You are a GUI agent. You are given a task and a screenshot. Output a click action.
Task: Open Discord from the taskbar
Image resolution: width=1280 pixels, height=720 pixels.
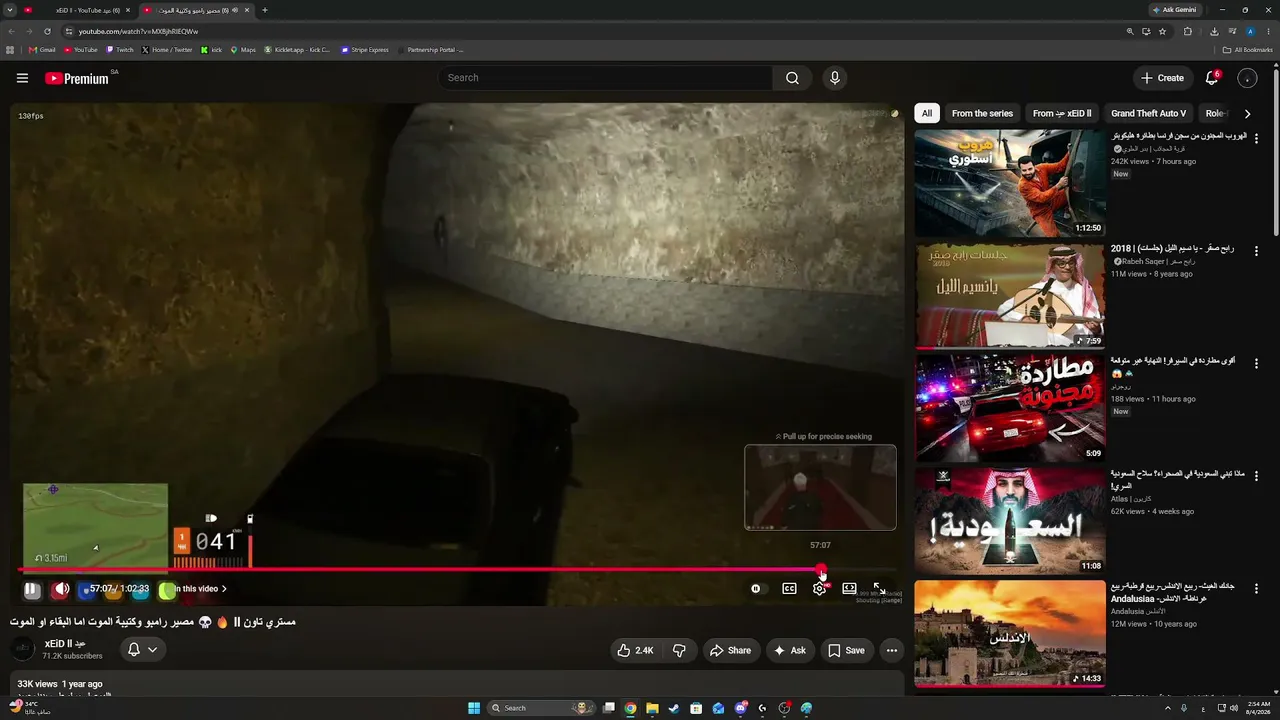[741, 708]
